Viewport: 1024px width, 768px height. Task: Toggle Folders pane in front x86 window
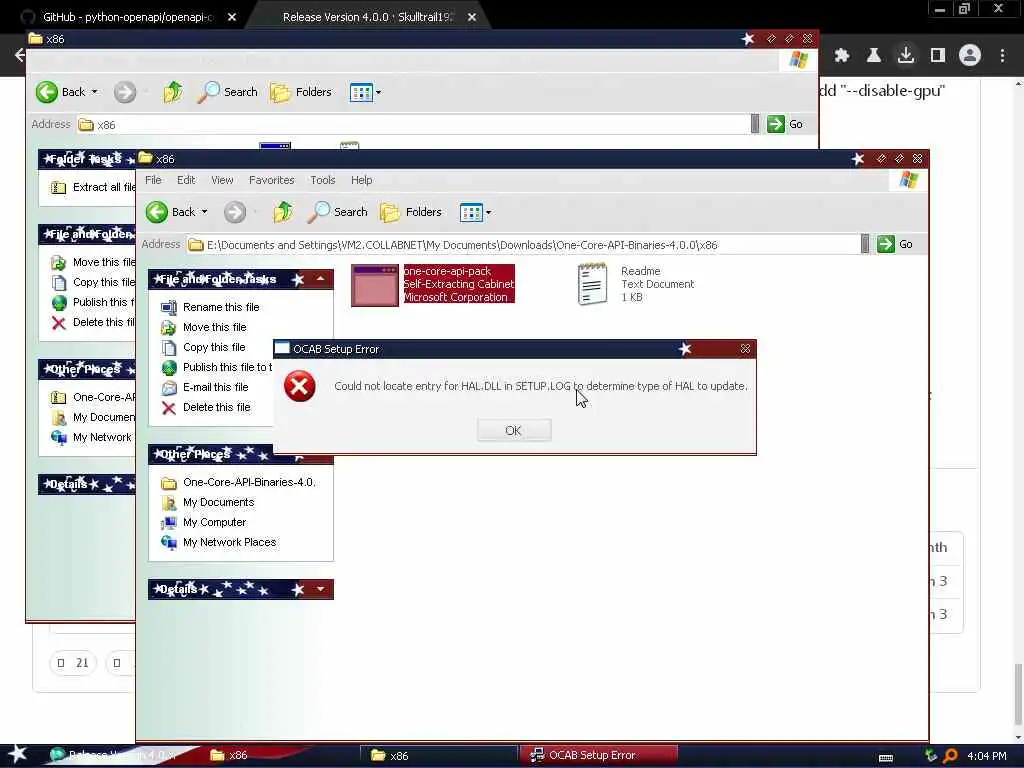411,212
